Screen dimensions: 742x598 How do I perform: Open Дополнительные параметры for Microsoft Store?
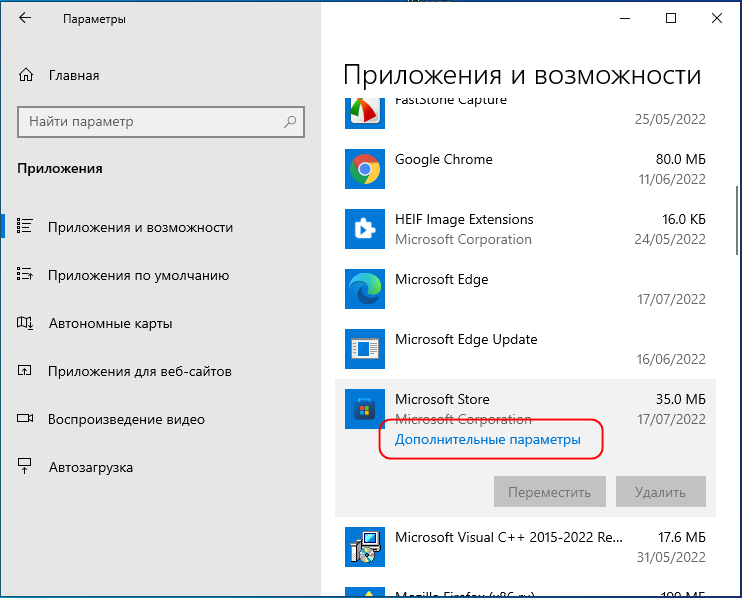coord(487,440)
